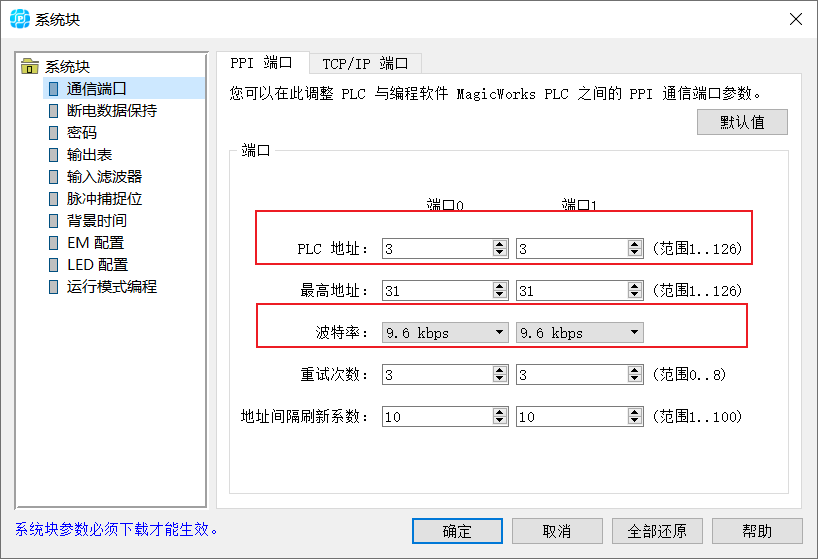Decrease port 0 重试次数 with down arrow
The image size is (818, 559).
pos(500,379)
